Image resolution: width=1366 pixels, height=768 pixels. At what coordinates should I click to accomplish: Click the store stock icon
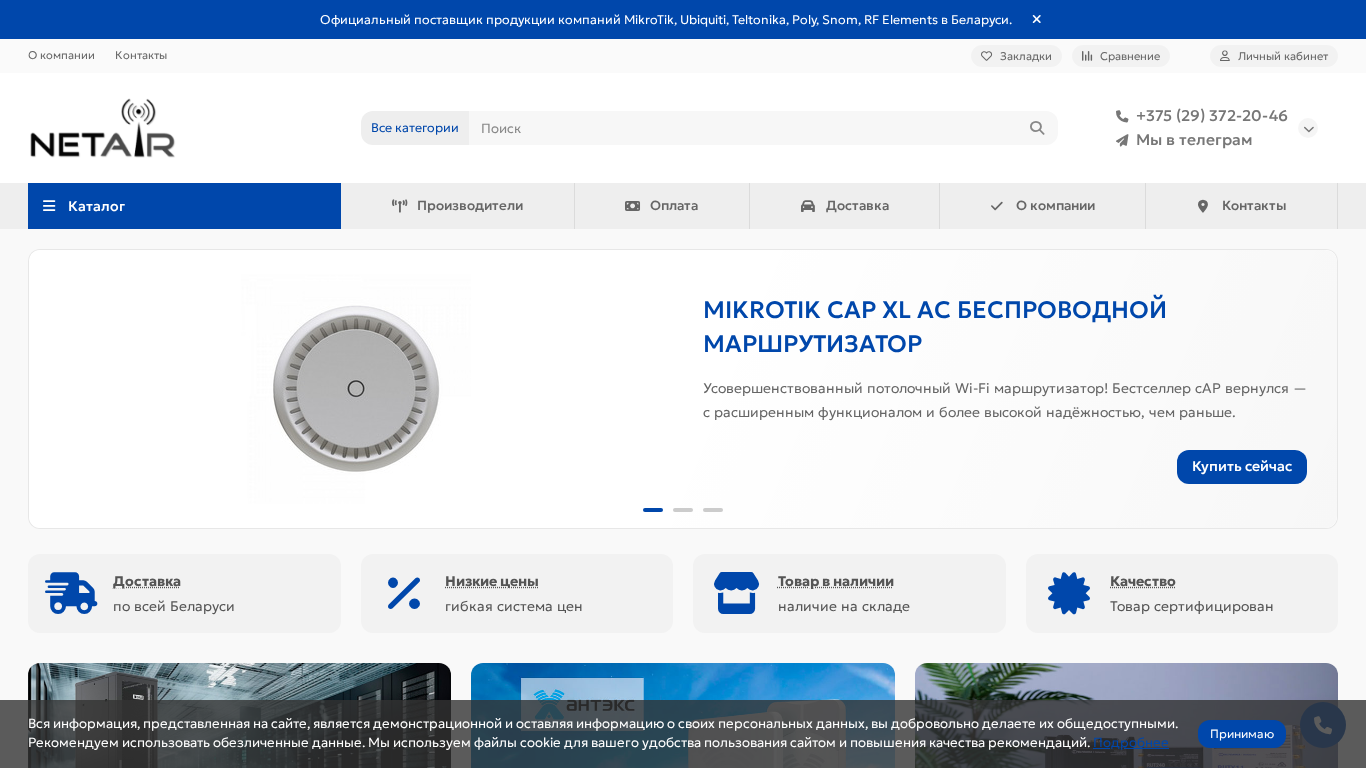[736, 593]
